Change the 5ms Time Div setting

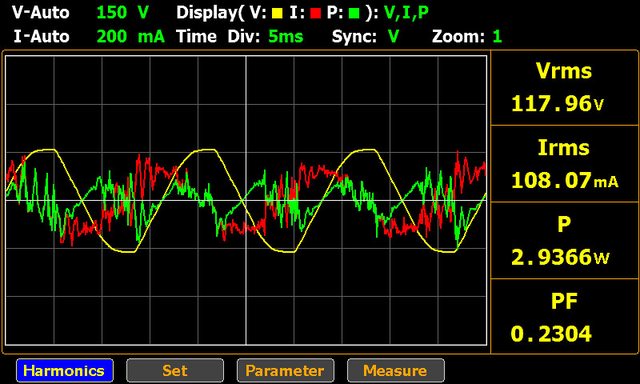point(286,37)
